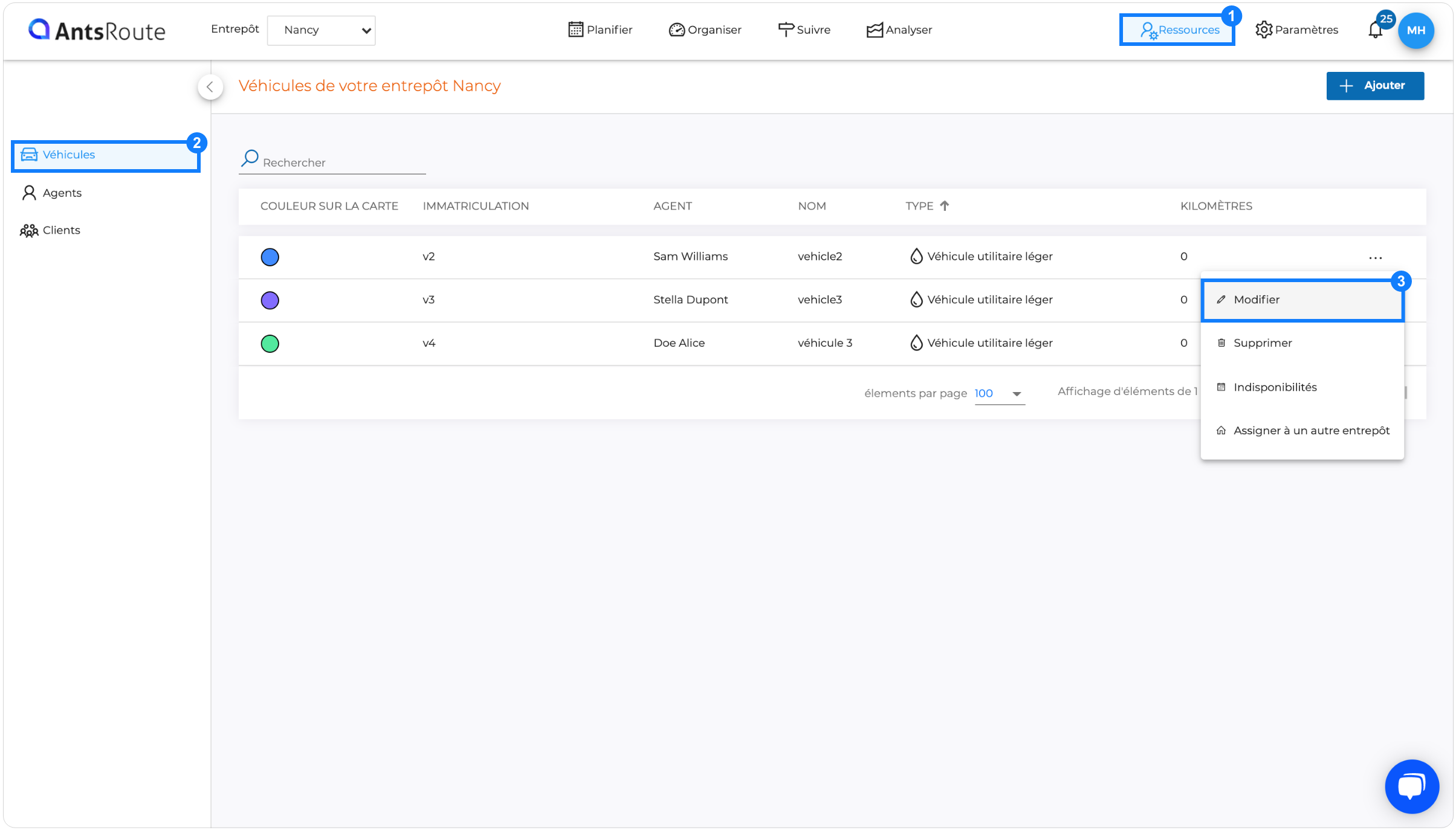Open the MH user avatar menu
The height and width of the screenshot is (830, 1456).
(1416, 30)
